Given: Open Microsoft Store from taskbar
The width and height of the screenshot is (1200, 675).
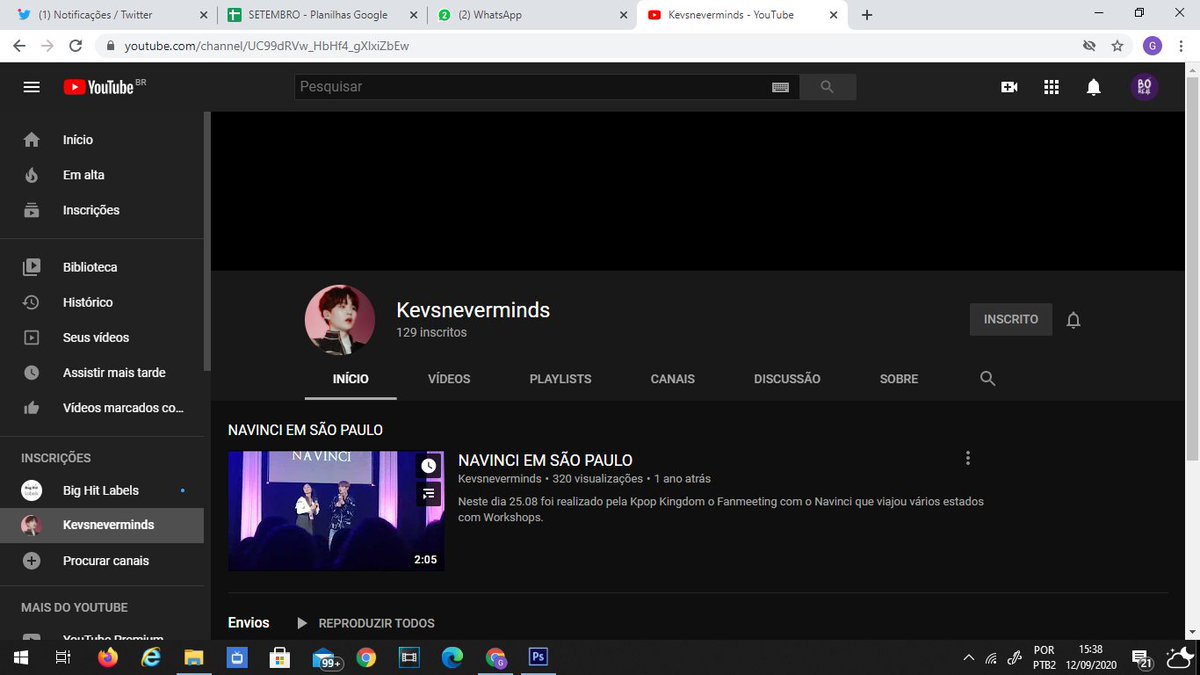Looking at the screenshot, I should click(x=280, y=657).
